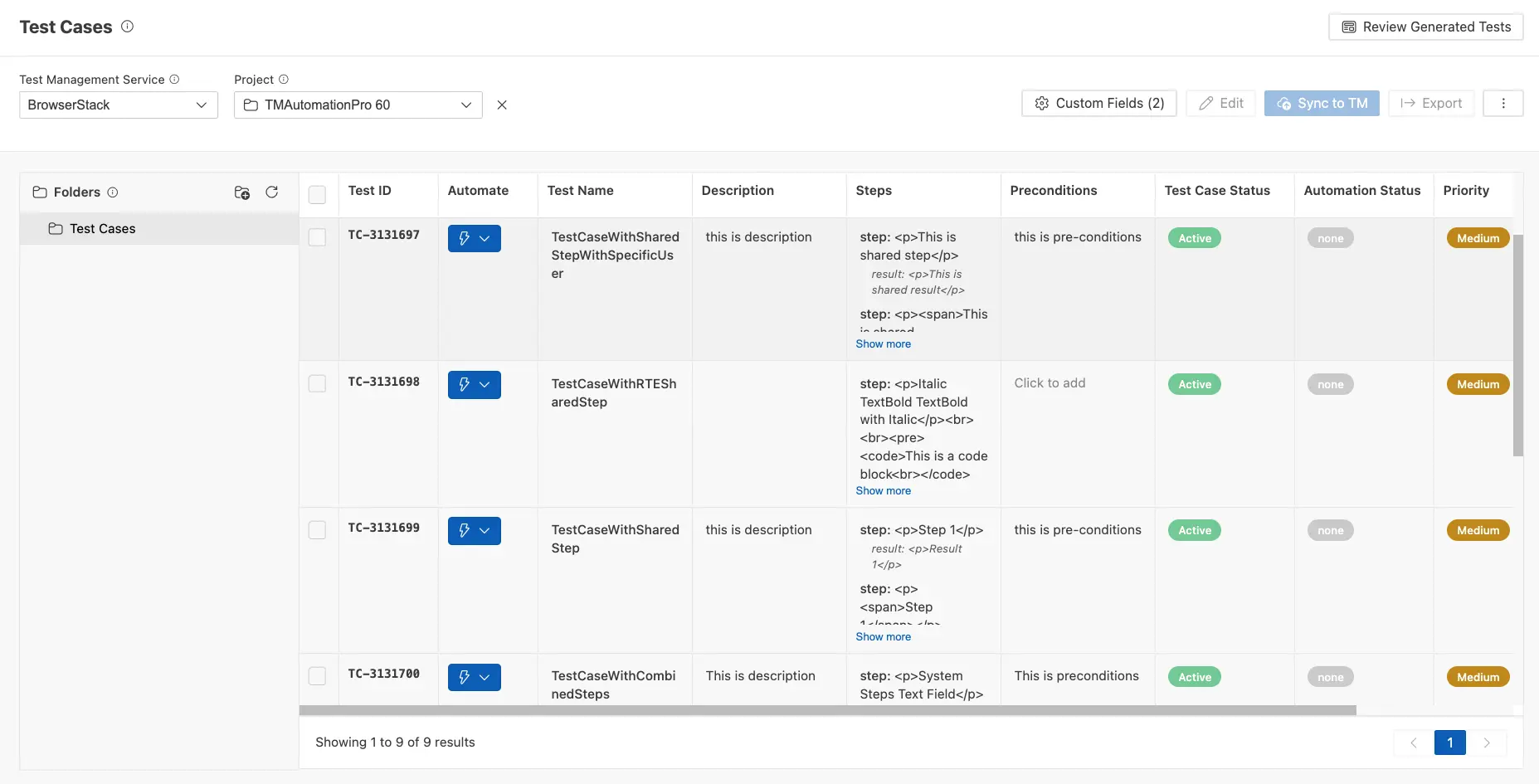Open the three-dot overflow menu

coord(1502,103)
